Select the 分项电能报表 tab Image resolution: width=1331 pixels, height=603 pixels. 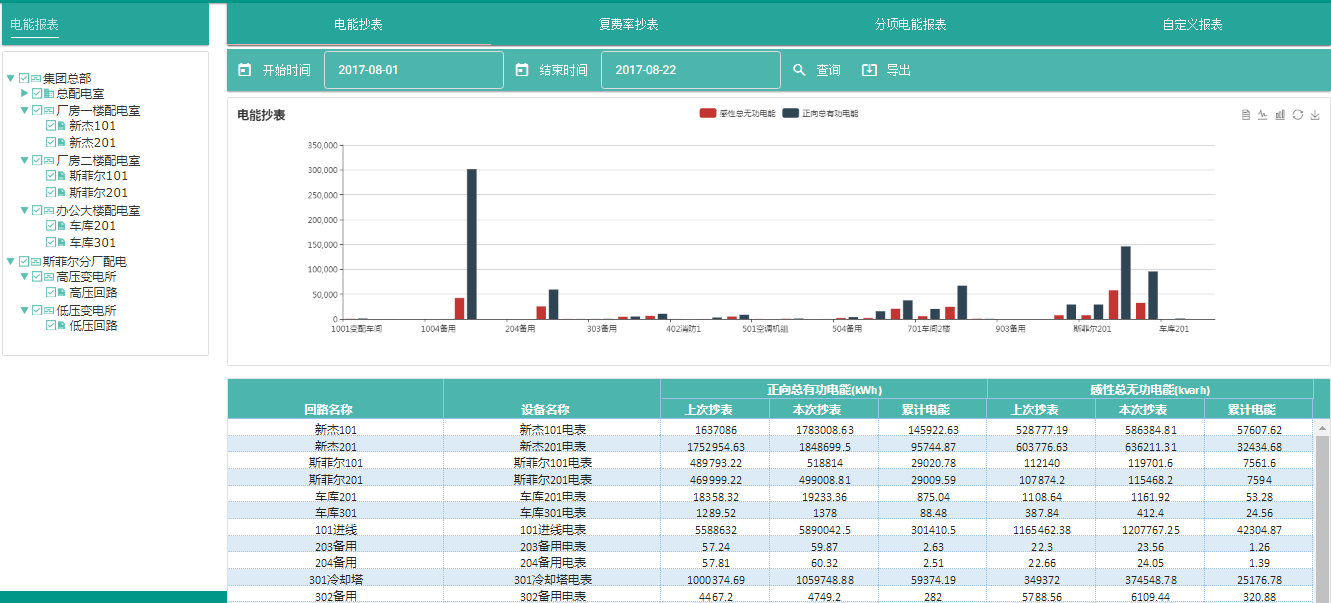[910, 24]
